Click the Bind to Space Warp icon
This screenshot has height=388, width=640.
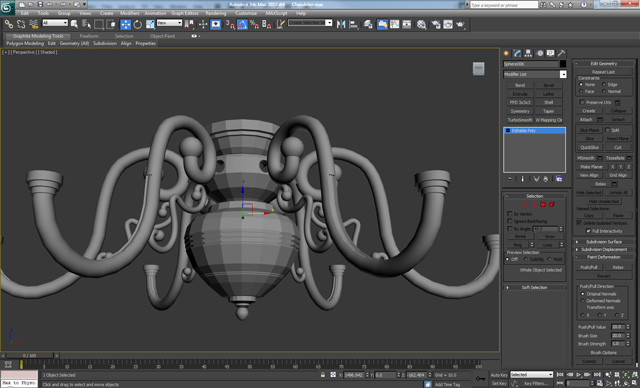click(33, 24)
